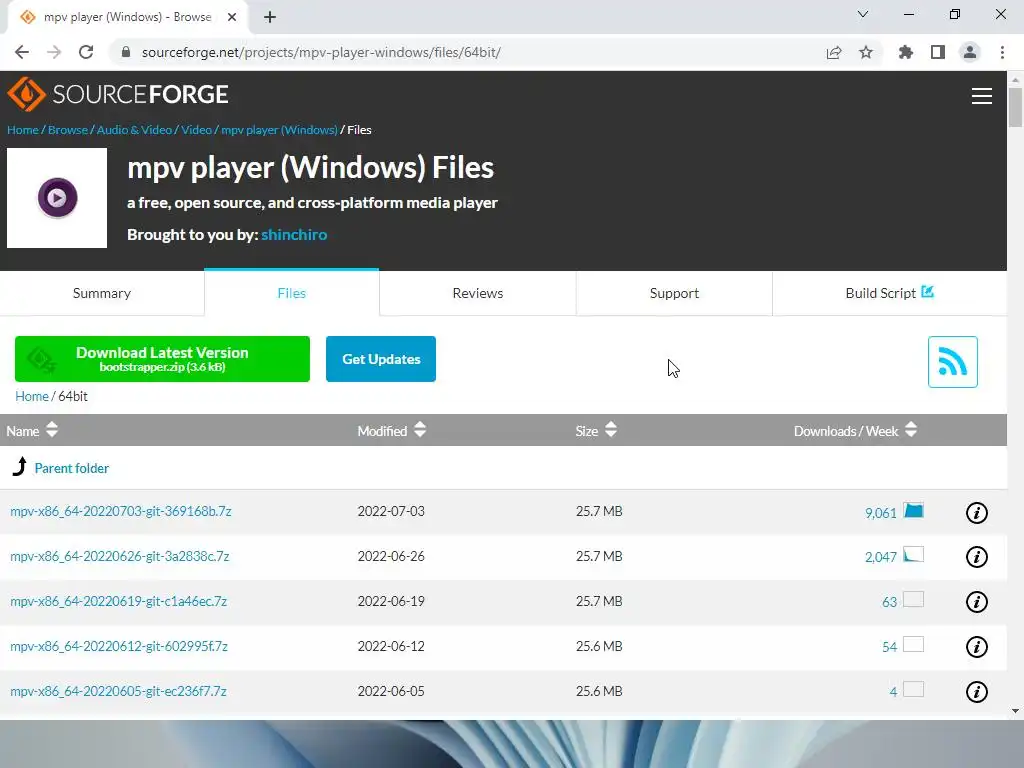Click the SourceForge logo
The image size is (1024, 768).
pyautogui.click(x=118, y=95)
